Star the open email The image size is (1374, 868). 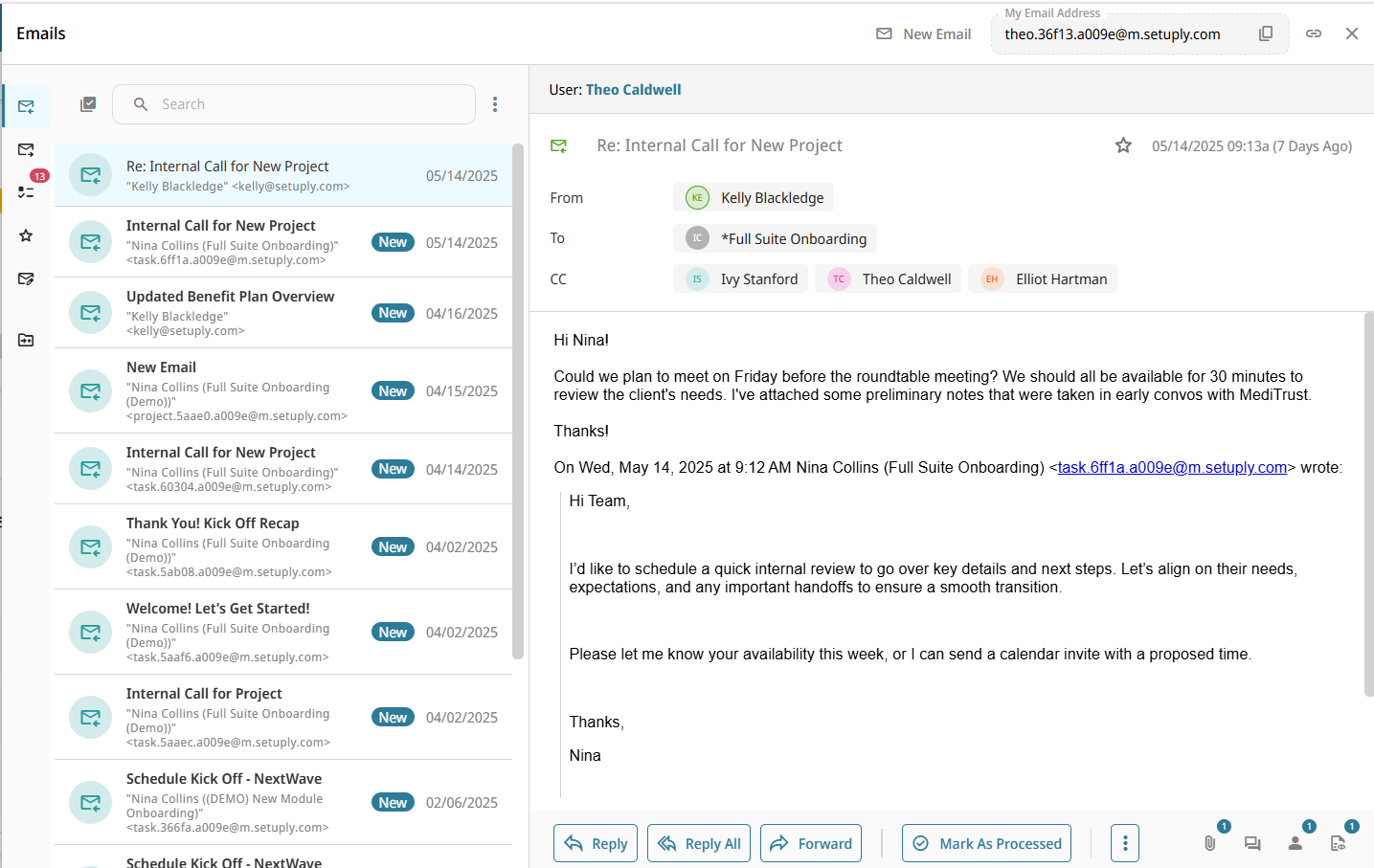click(x=1123, y=145)
